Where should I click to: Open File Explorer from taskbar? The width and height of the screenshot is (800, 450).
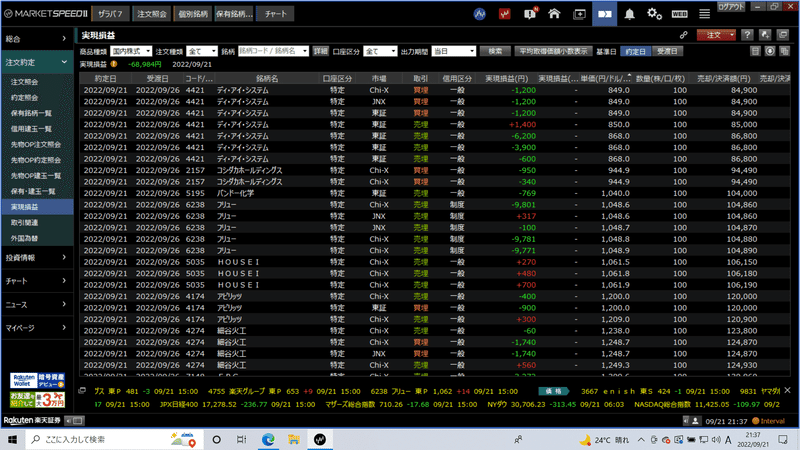pyautogui.click(x=294, y=439)
